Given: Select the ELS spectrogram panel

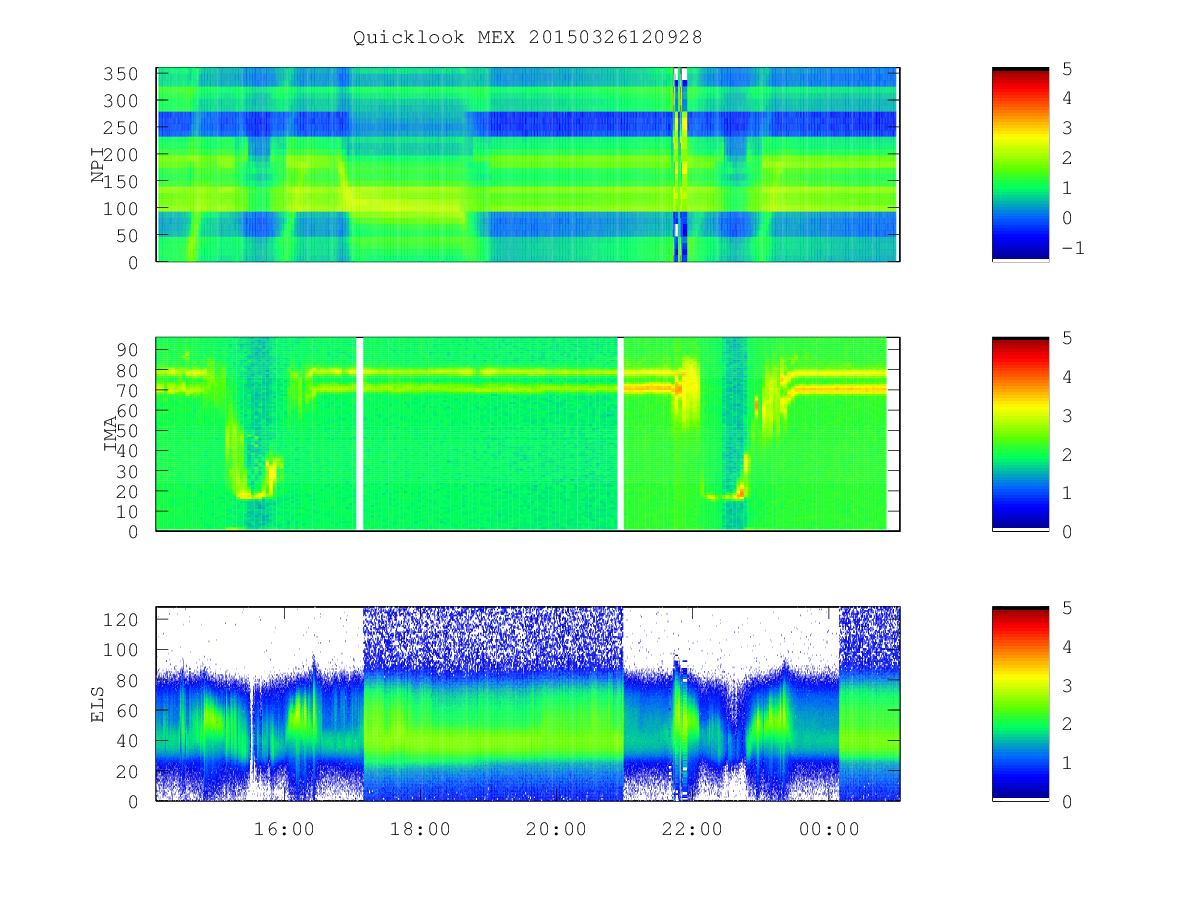Looking at the screenshot, I should click(x=528, y=704).
